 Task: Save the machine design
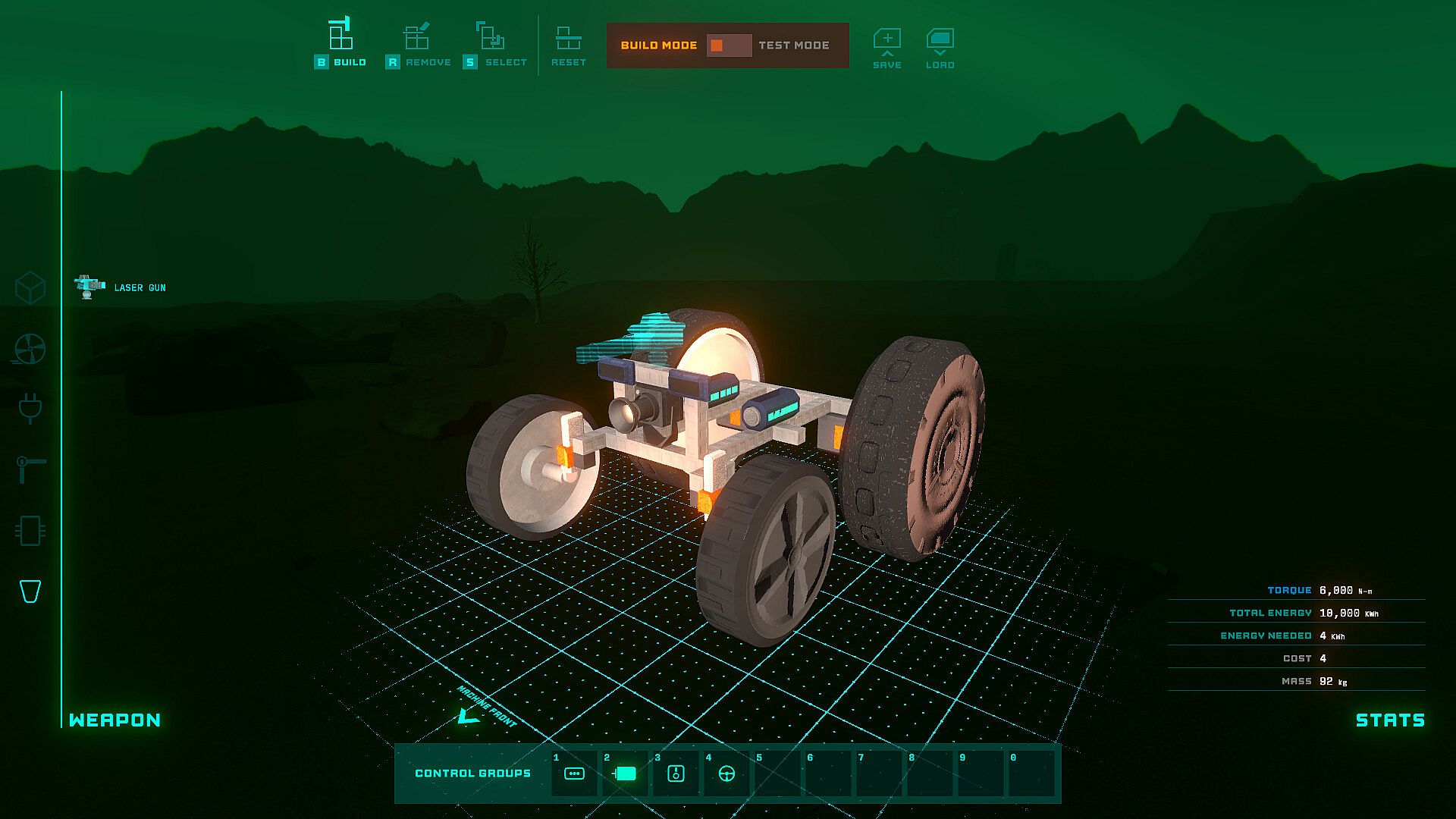(x=886, y=47)
